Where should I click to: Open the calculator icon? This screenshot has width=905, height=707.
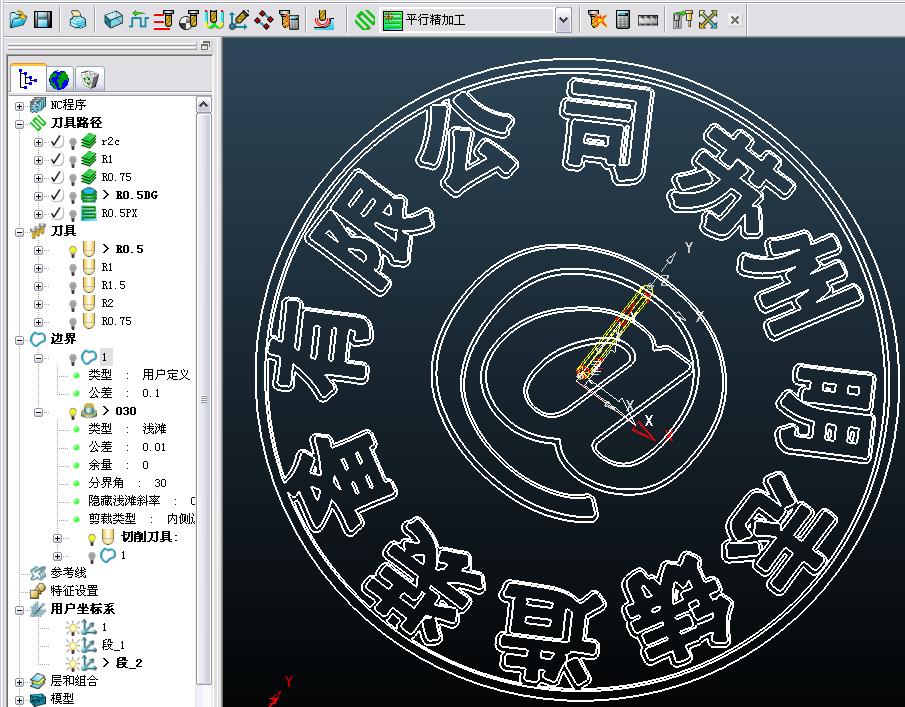click(623, 20)
